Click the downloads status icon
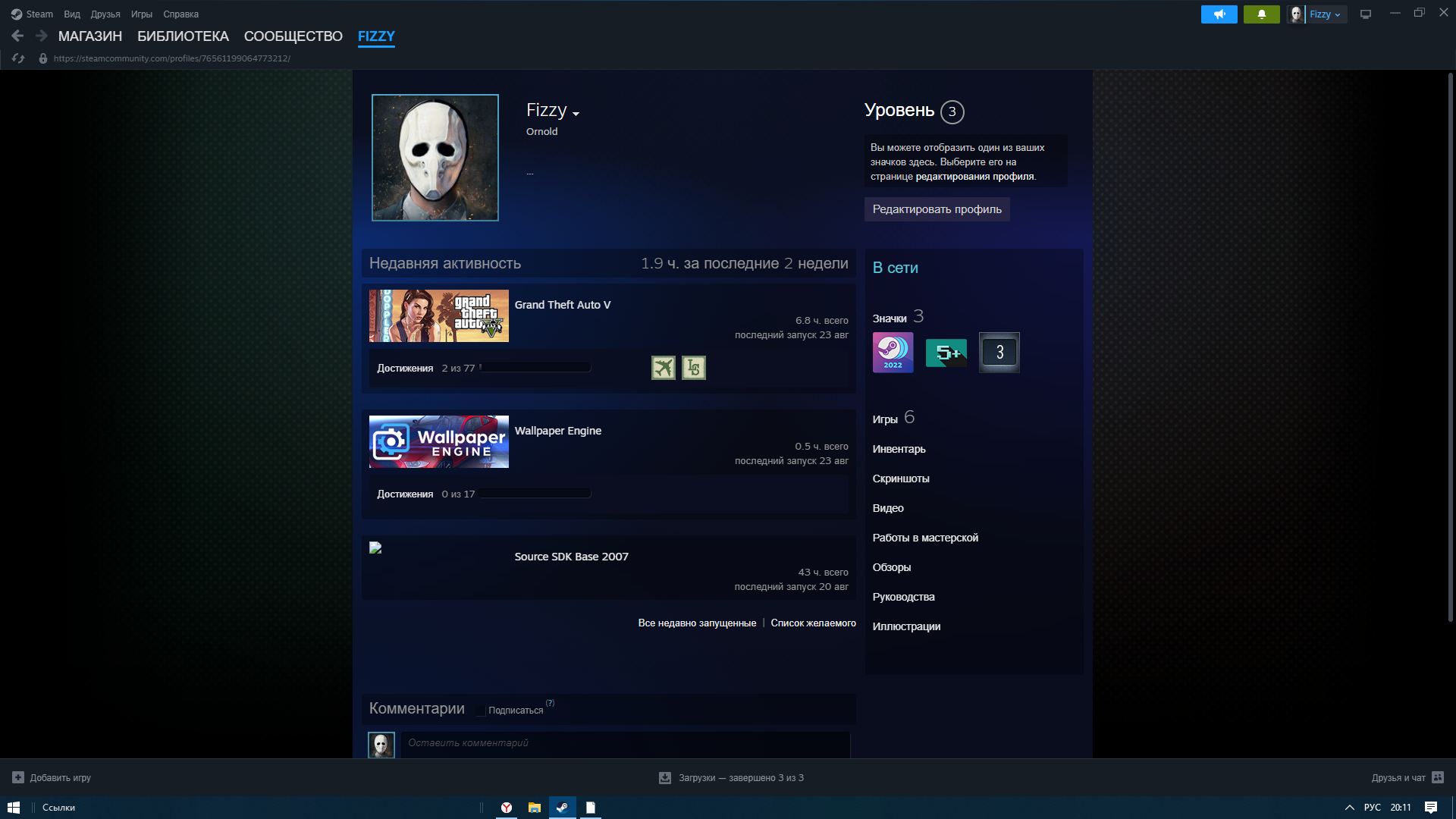1456x819 pixels. 665,777
